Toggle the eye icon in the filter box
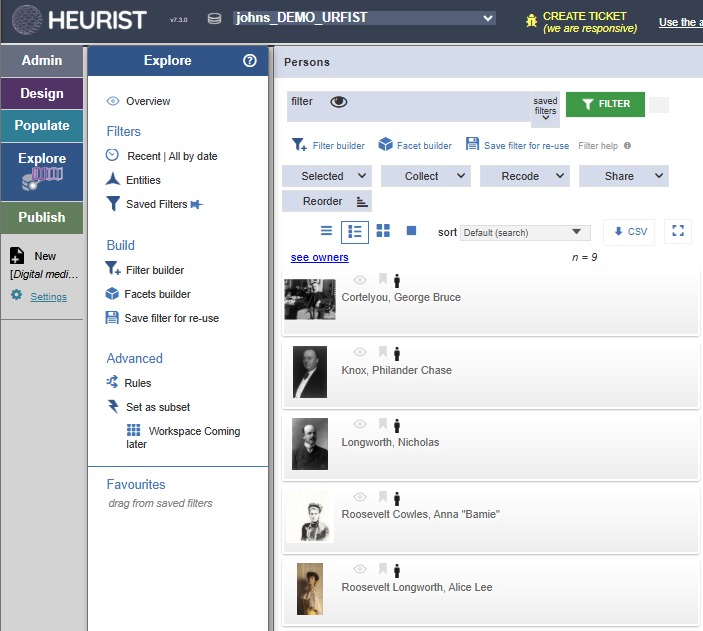703x631 pixels. [339, 102]
